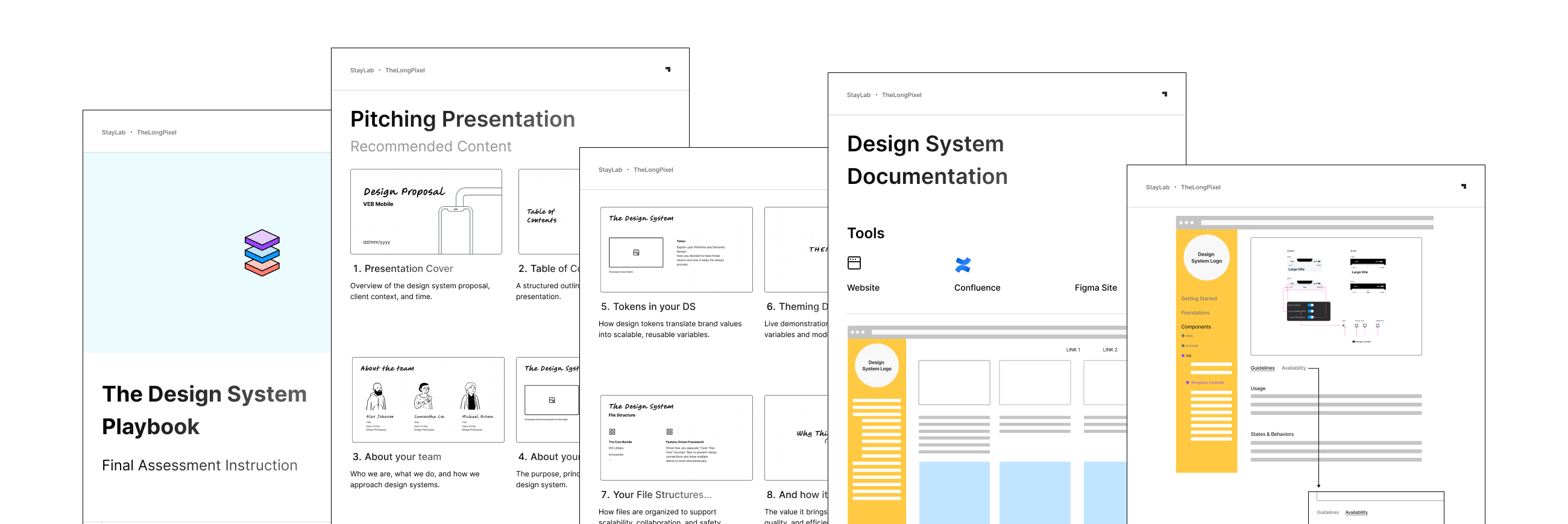Open Components in the yellow sidebar
This screenshot has width=1568, height=524.
point(1195,327)
